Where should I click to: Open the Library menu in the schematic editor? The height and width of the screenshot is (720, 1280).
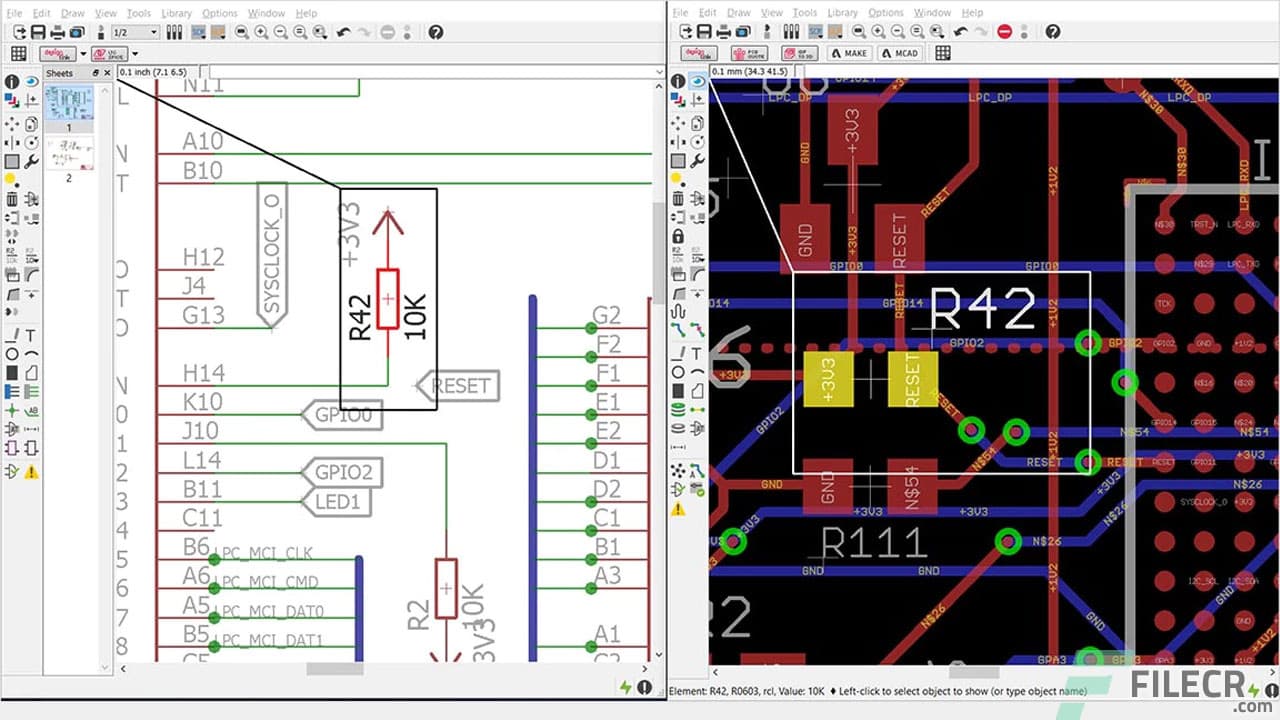177,12
